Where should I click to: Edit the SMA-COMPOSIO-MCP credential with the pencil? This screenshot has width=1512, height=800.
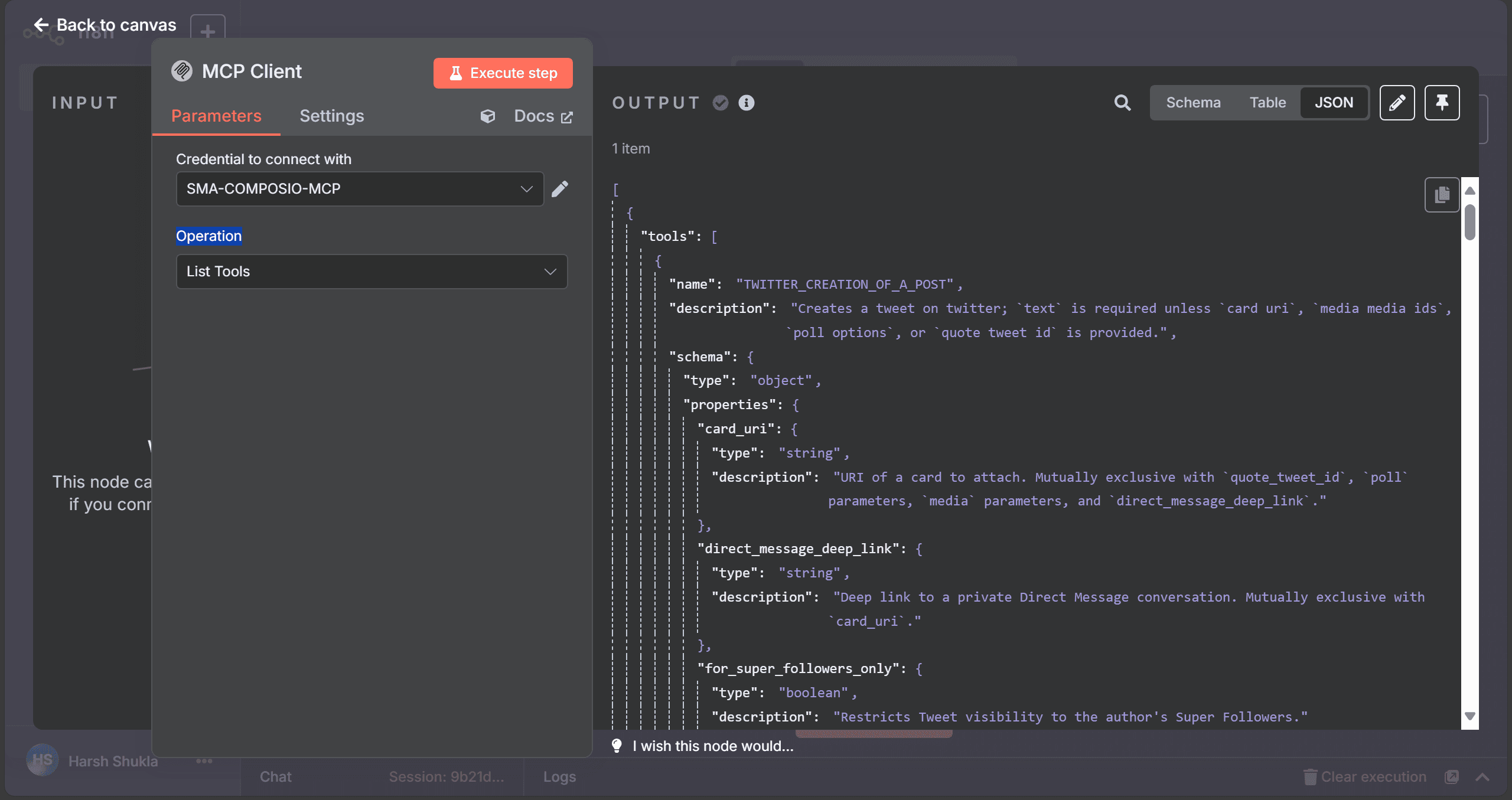560,189
